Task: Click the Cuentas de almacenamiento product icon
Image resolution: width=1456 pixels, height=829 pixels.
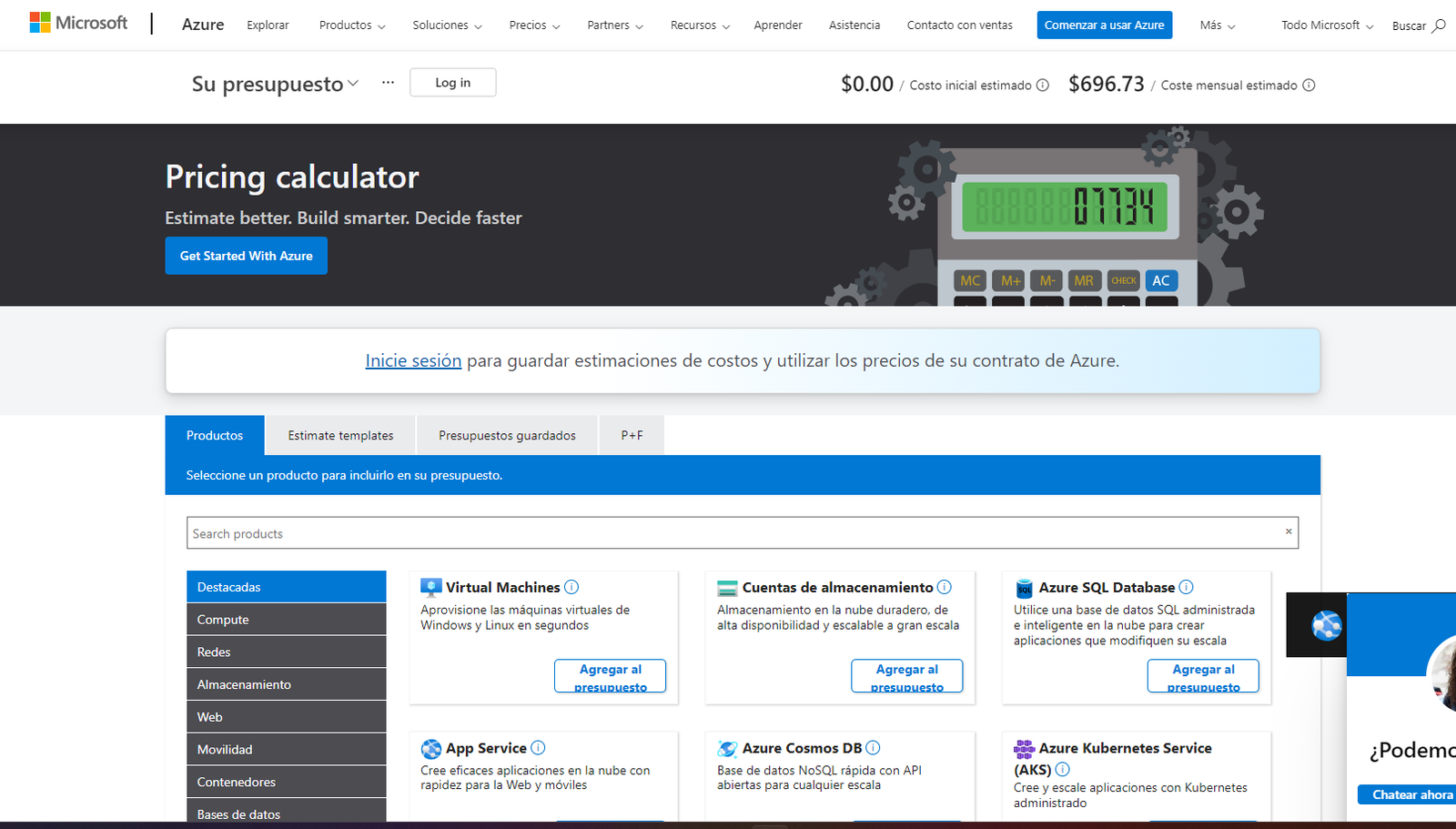Action: click(727, 588)
